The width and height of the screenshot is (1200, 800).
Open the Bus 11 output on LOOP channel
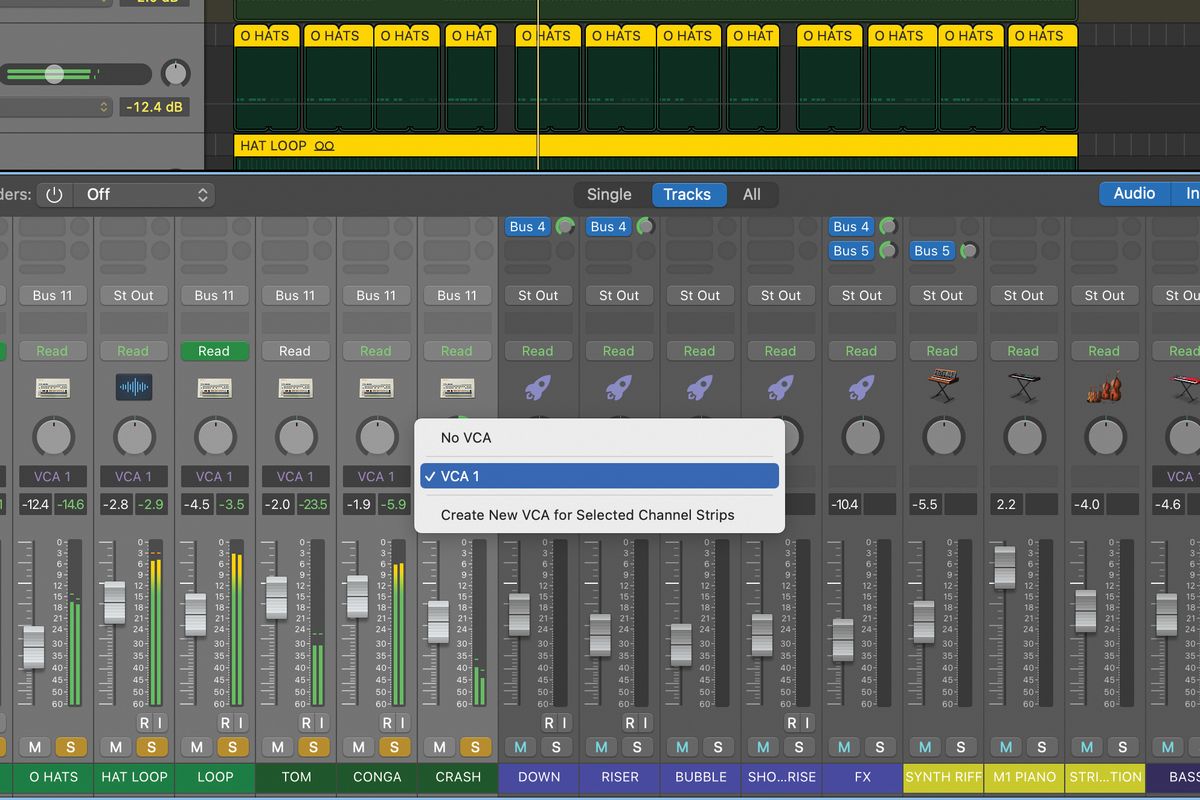214,295
